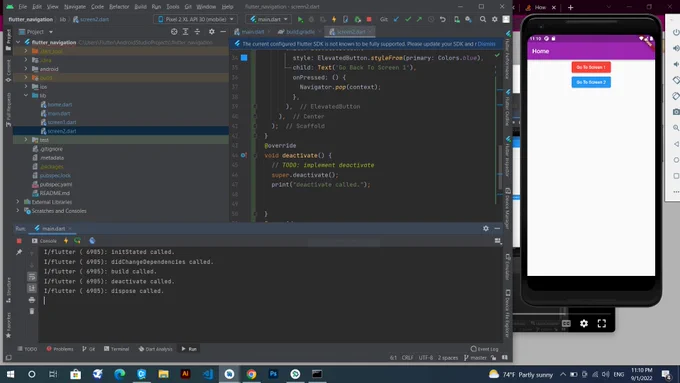Open the Terminal tool window tab

point(117,349)
